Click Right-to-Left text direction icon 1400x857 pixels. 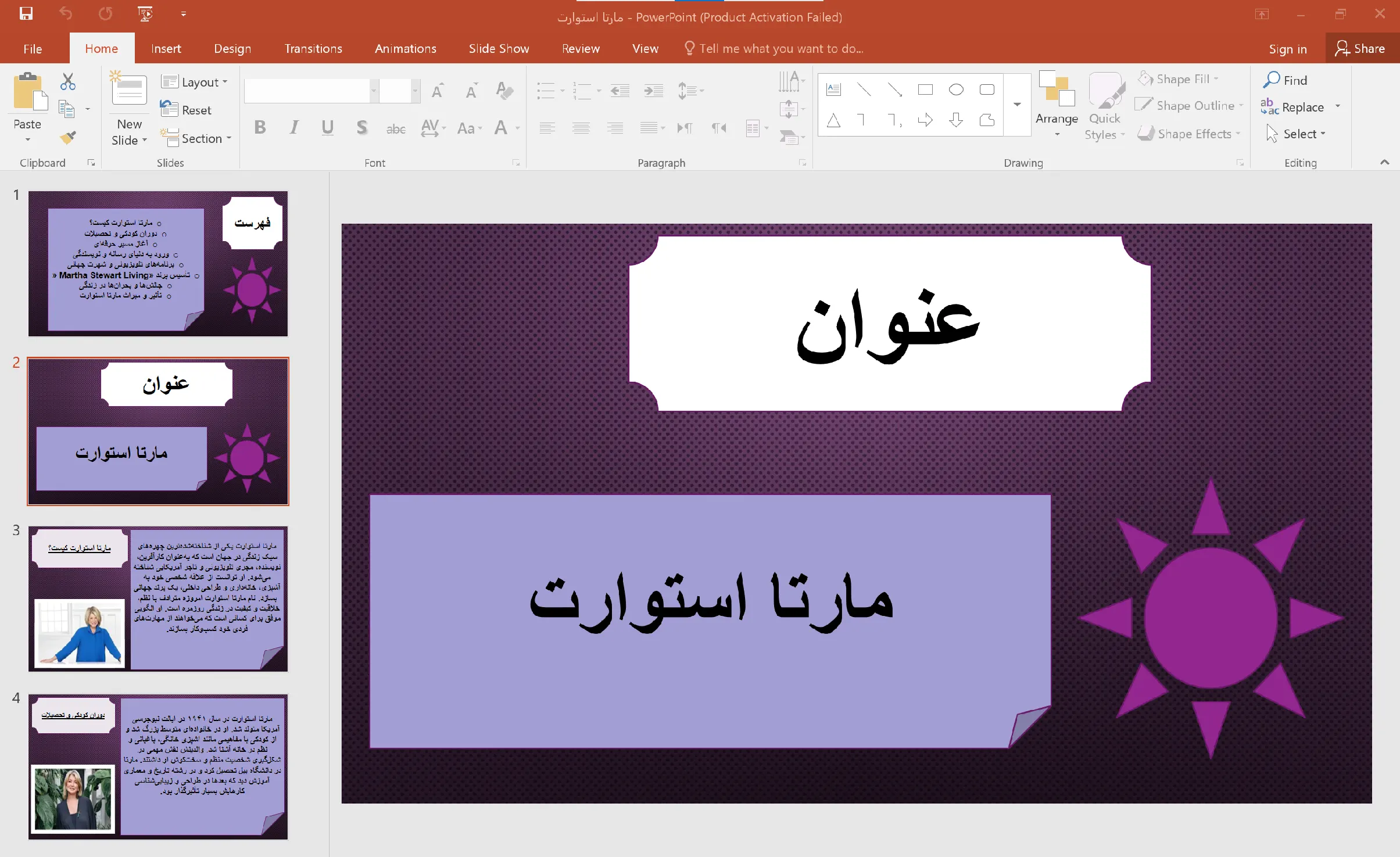719,128
